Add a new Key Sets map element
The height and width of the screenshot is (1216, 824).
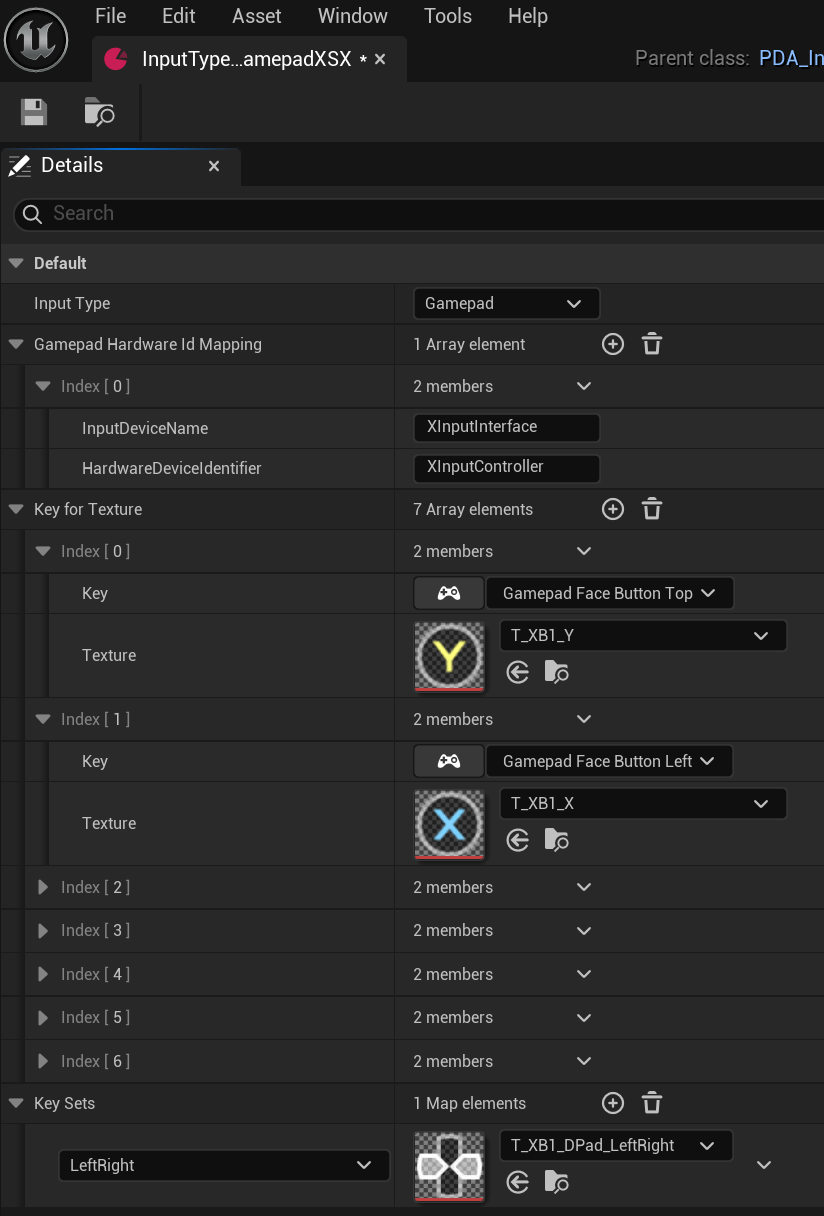[613, 1103]
